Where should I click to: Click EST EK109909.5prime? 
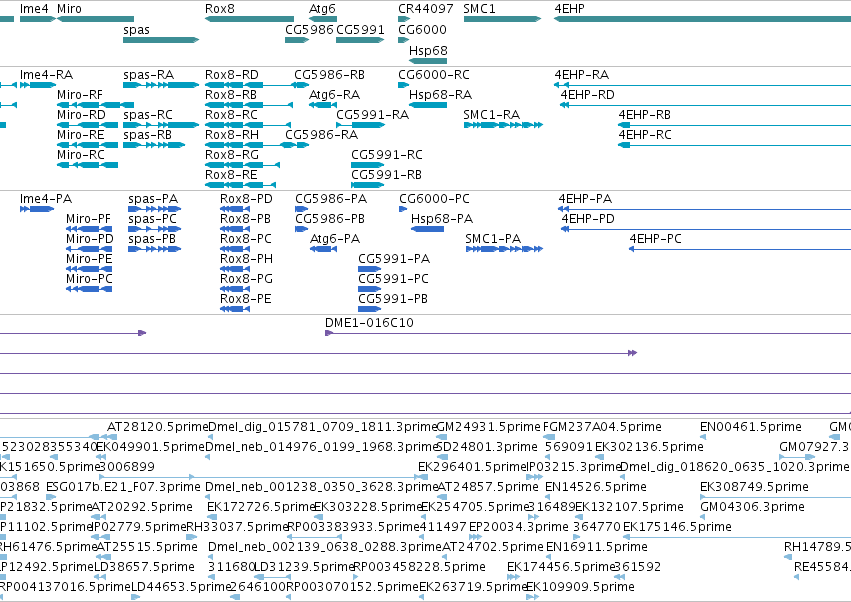(x=580, y=587)
